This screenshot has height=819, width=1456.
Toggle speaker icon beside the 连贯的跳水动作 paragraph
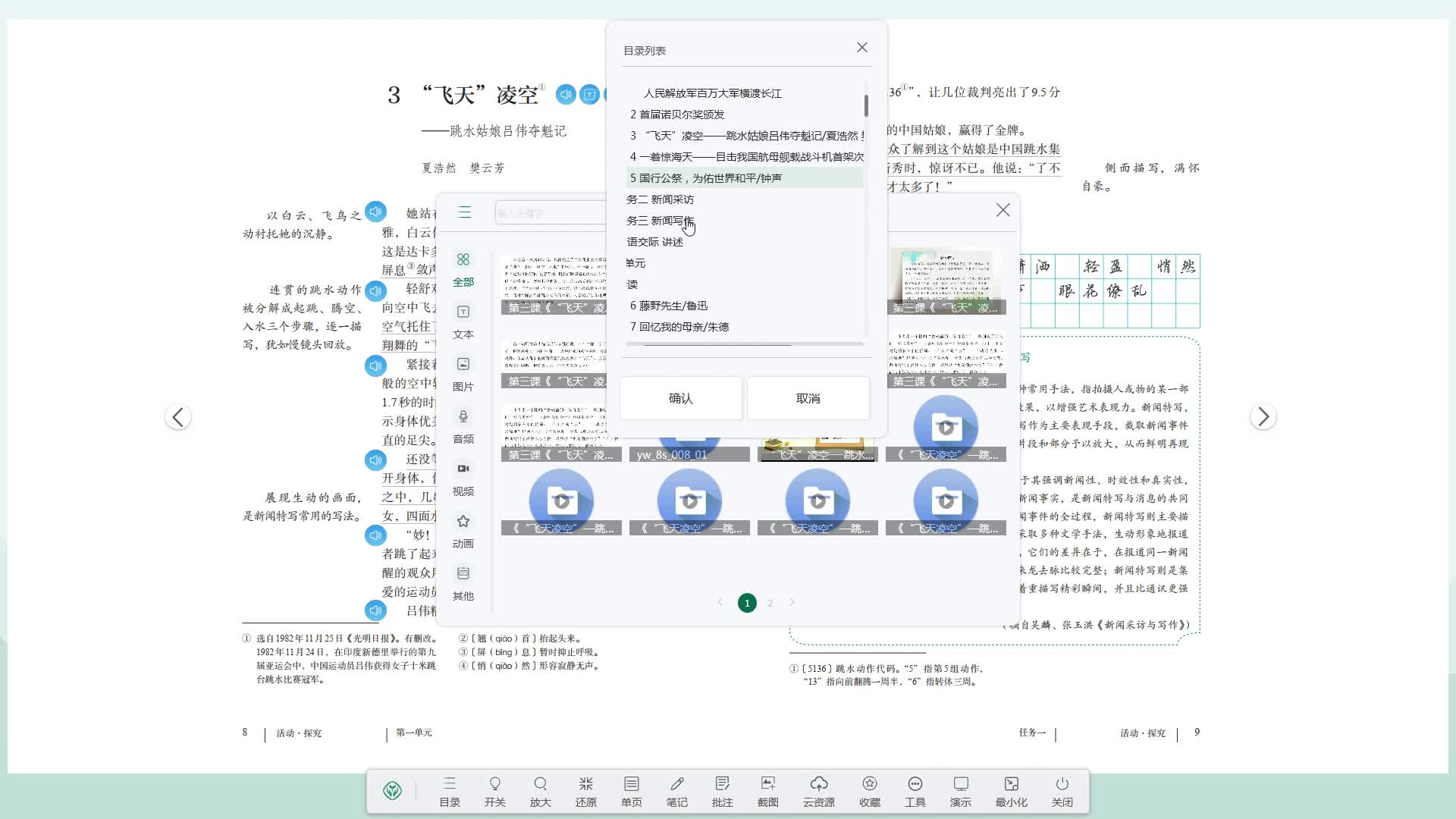tap(375, 291)
